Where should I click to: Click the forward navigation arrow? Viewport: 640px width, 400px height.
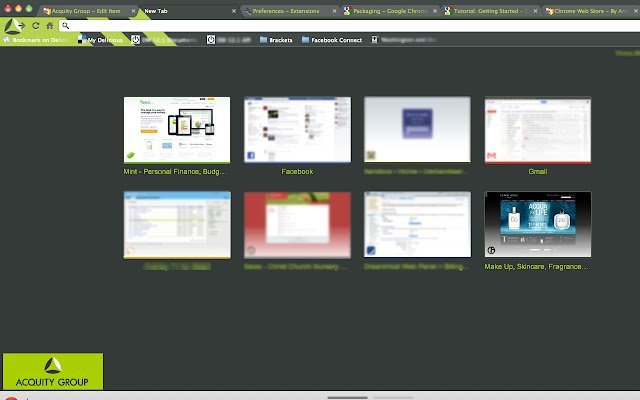click(22, 26)
